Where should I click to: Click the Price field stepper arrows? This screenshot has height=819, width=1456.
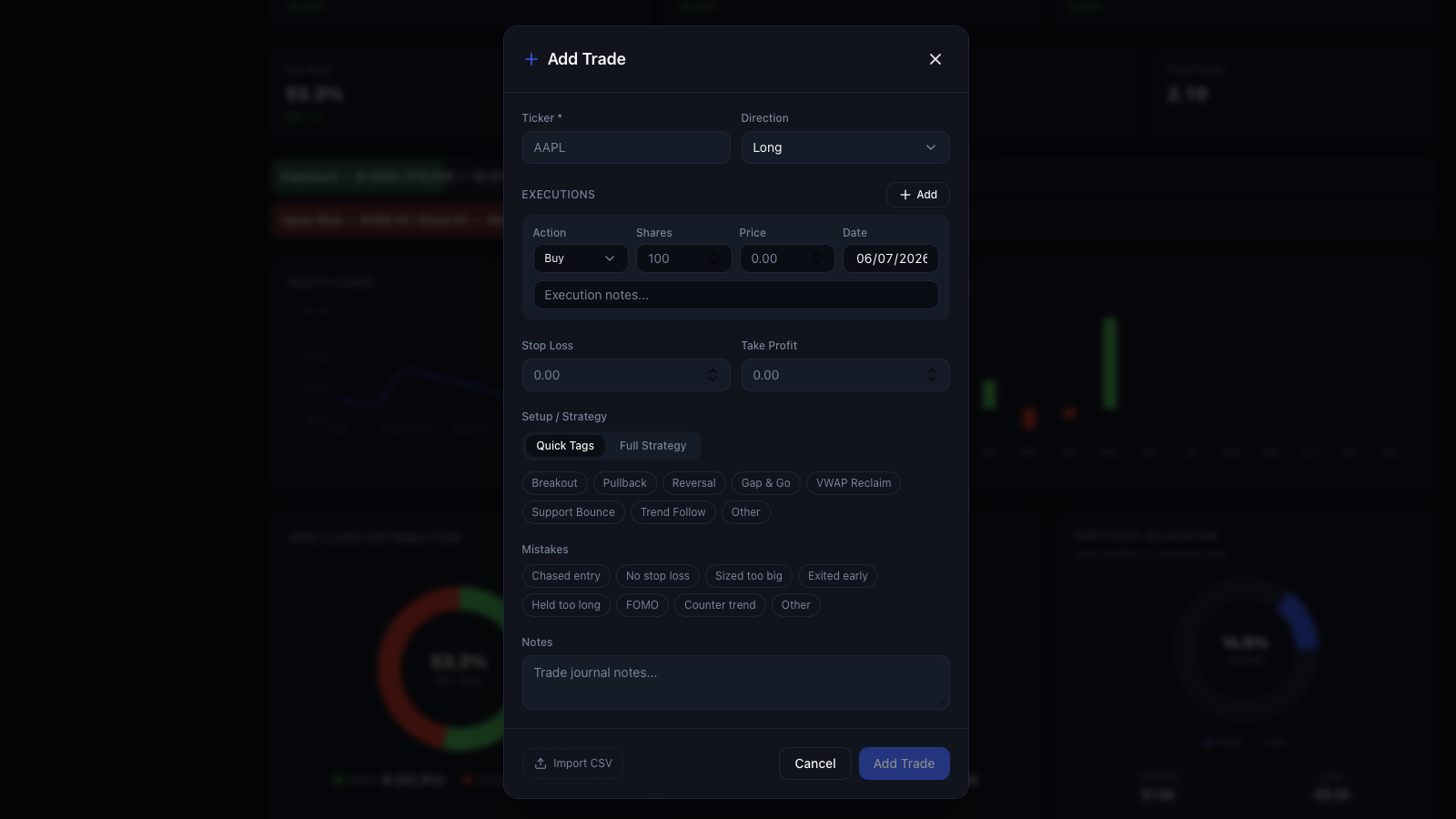817,258
